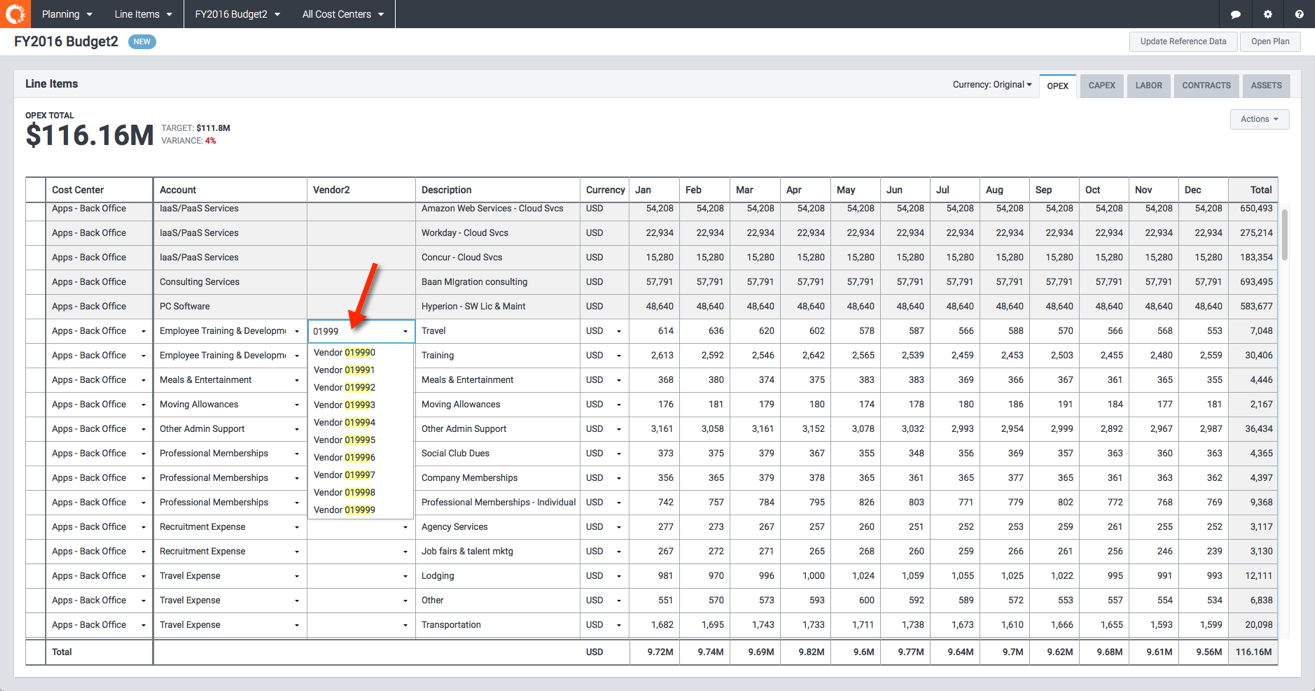Select Vendor 019994 from the suggestion list
Image resolution: width=1315 pixels, height=691 pixels.
point(345,423)
